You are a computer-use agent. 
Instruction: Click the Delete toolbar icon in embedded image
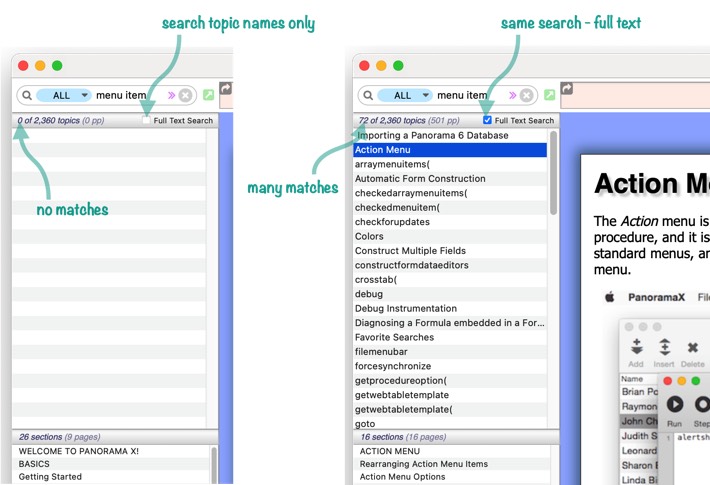coord(692,353)
